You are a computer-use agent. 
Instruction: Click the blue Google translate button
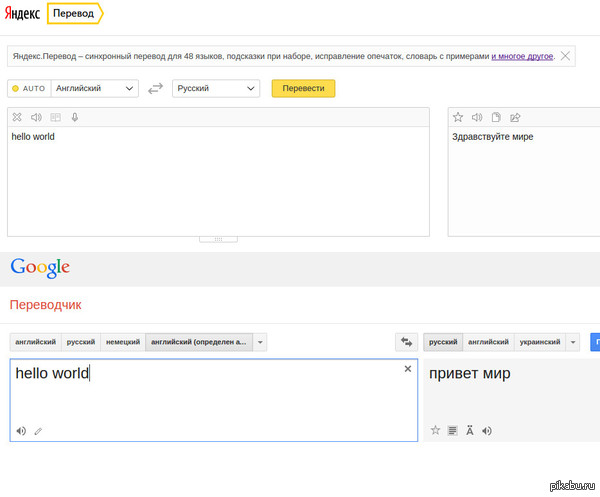[x=595, y=342]
